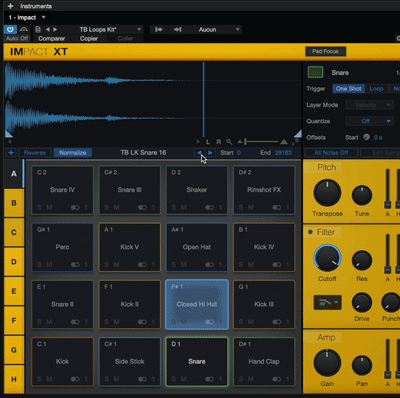
Task: Click the bypass curve icon beside power
Action: (24, 30)
